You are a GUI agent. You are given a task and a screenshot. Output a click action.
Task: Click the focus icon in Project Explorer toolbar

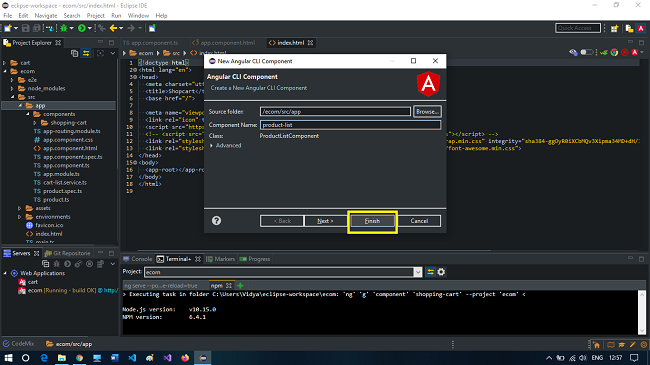coord(100,53)
